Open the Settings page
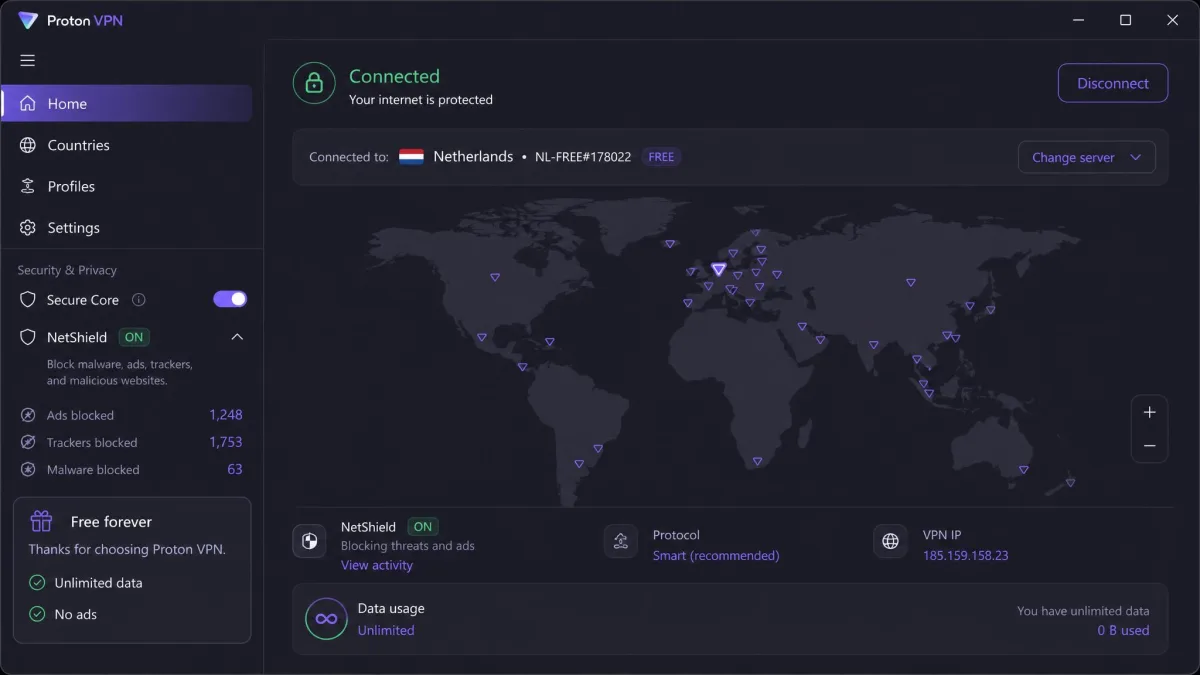Image resolution: width=1200 pixels, height=675 pixels. click(126, 228)
